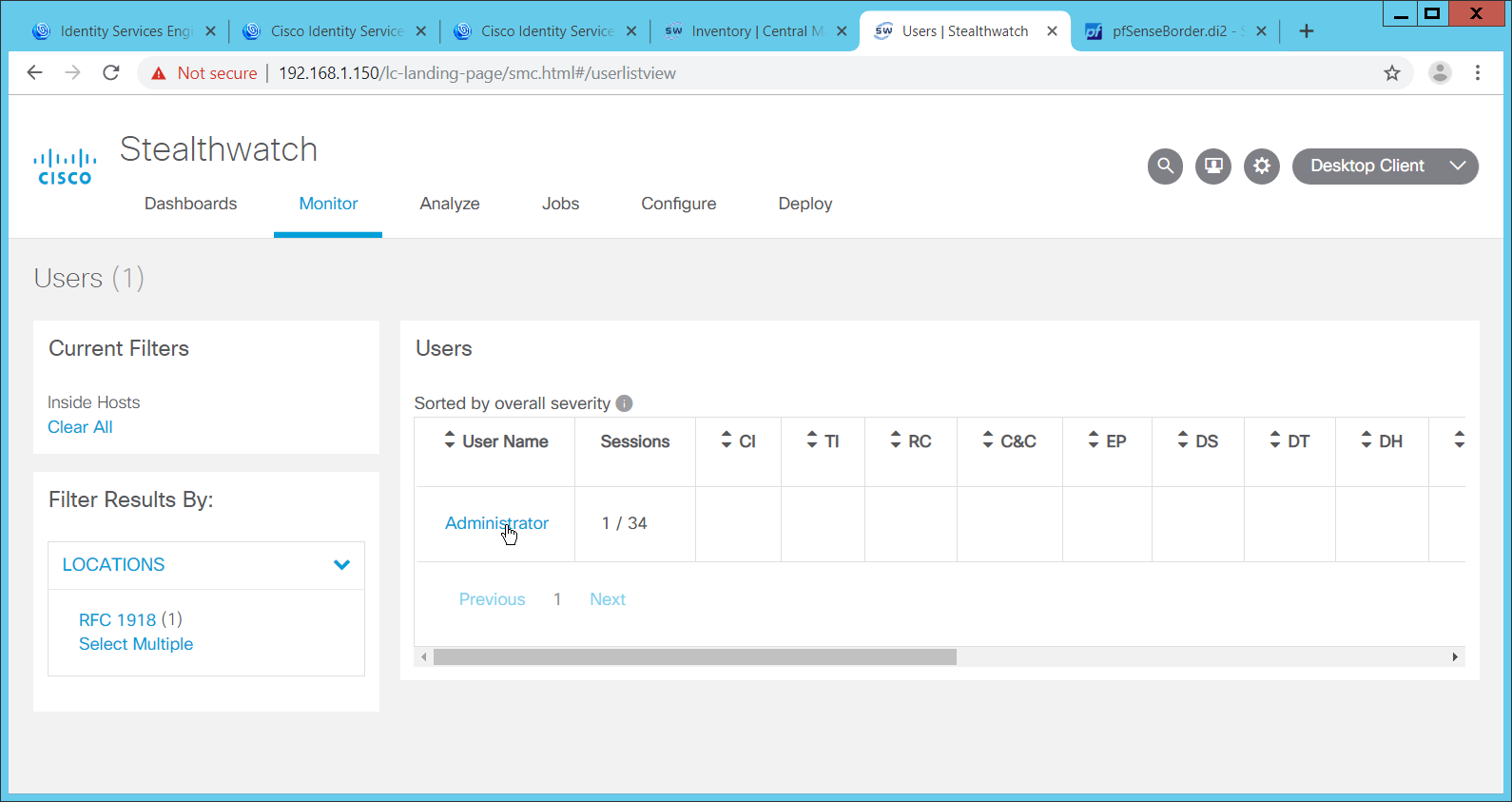Click the browser profile avatar icon
Screen dimensions: 1512x802
click(x=1440, y=73)
